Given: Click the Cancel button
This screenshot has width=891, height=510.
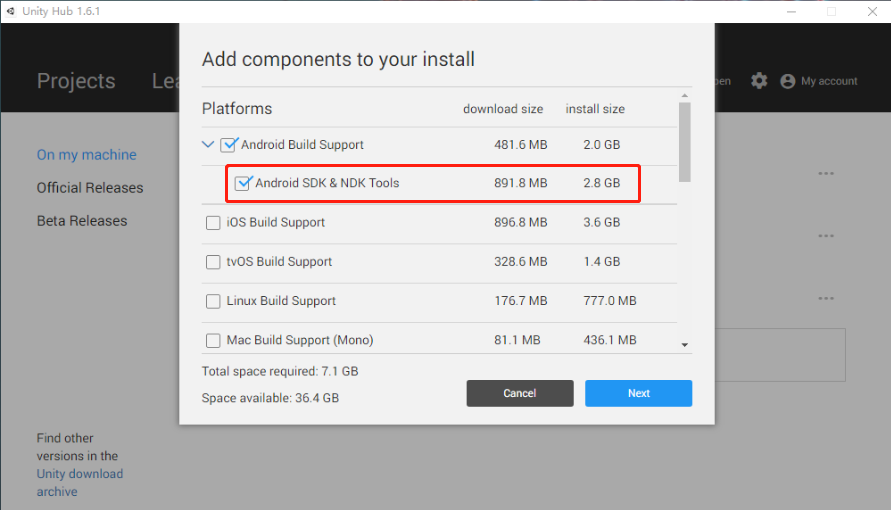Looking at the screenshot, I should pyautogui.click(x=520, y=393).
